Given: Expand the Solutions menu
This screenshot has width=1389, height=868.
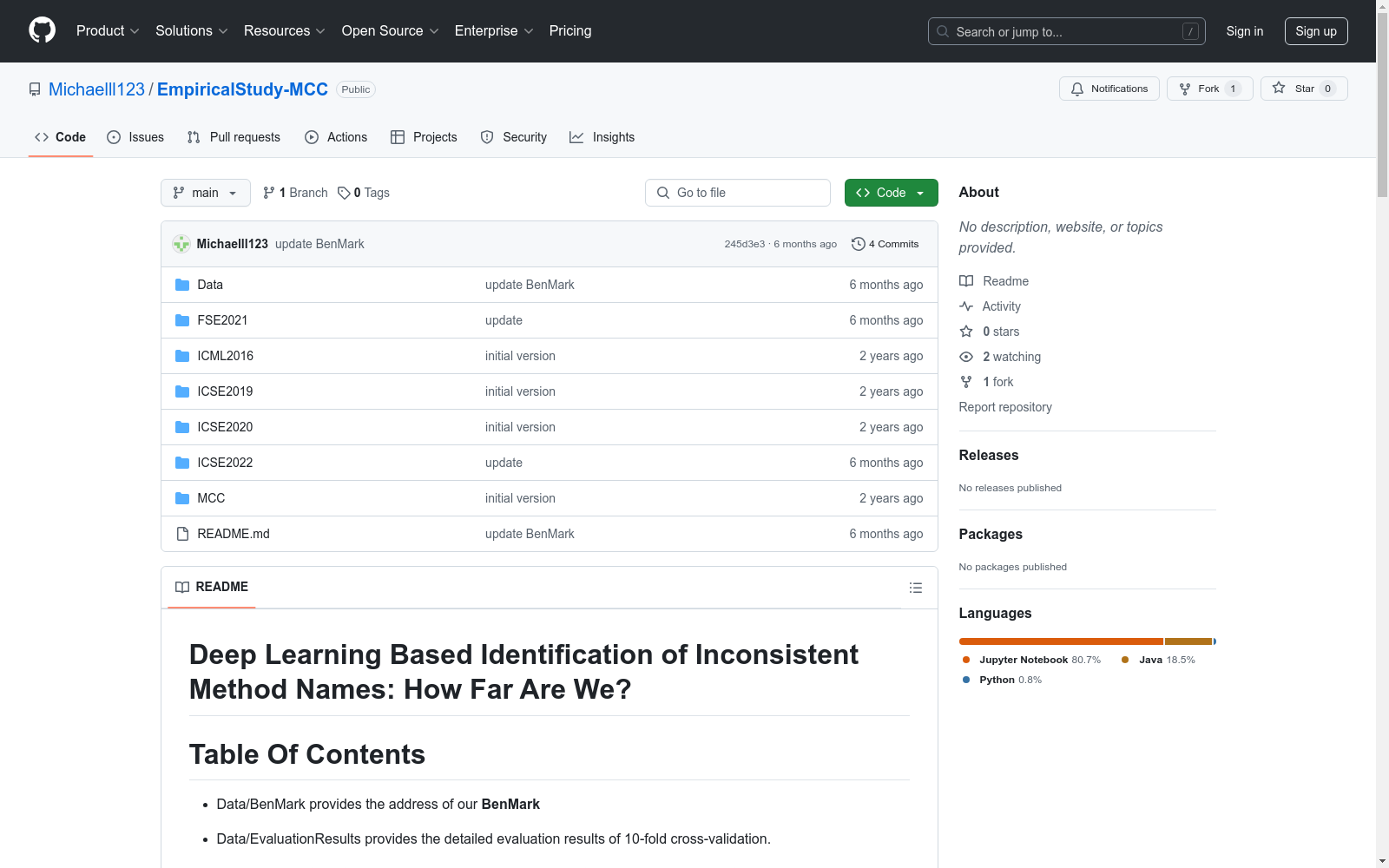Looking at the screenshot, I should (192, 31).
